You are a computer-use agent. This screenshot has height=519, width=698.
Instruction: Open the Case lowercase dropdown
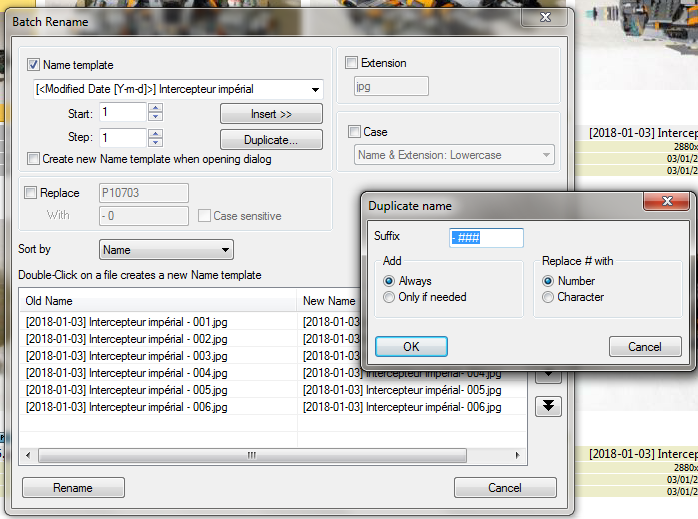point(546,155)
